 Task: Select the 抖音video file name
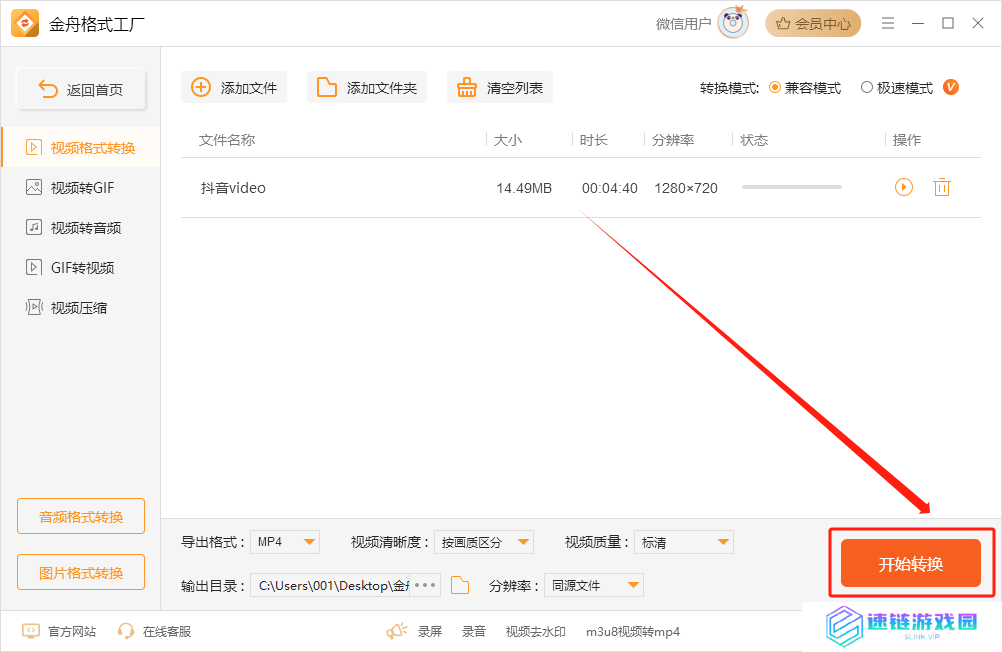tap(233, 188)
